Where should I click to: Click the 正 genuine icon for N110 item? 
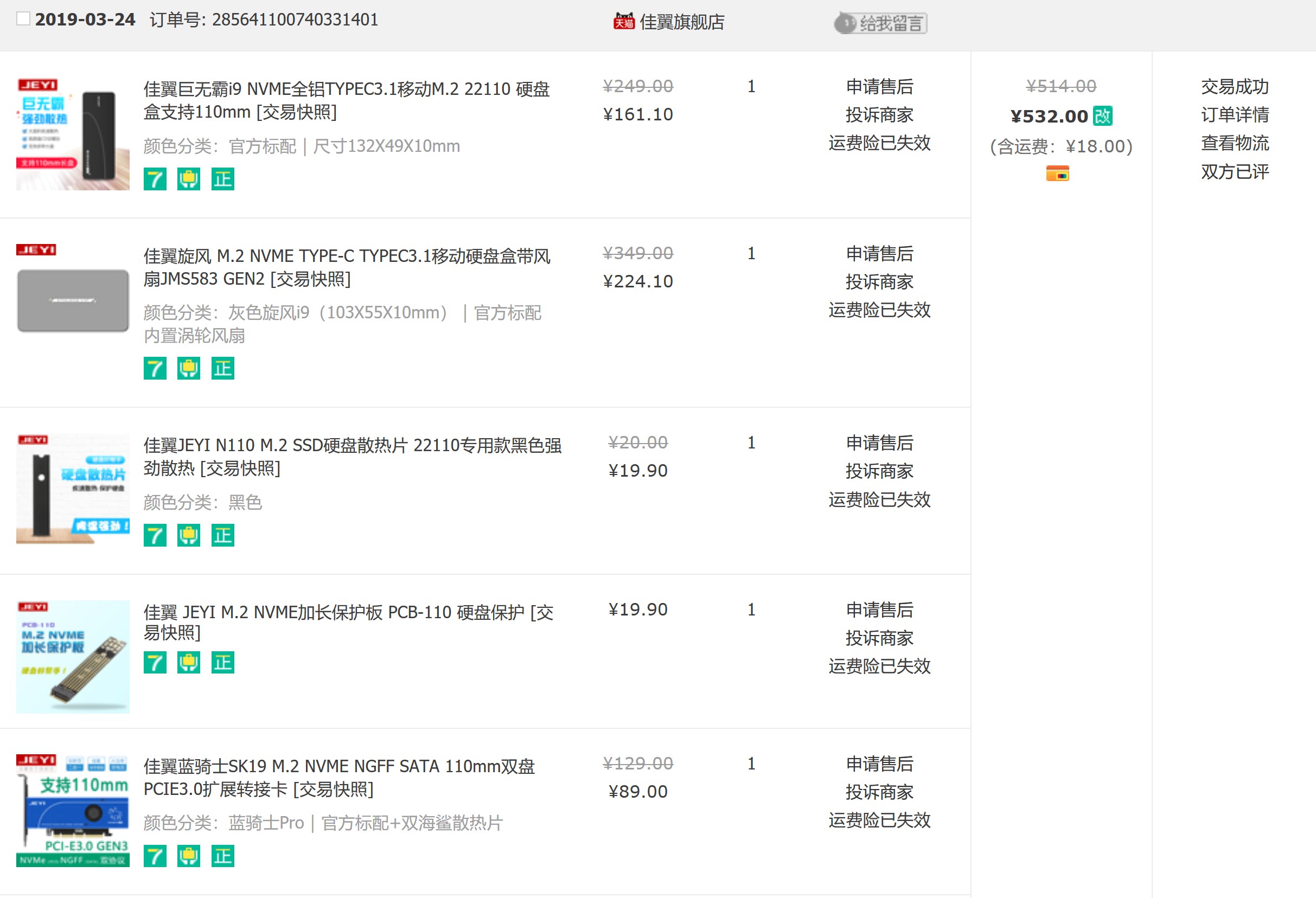222,536
